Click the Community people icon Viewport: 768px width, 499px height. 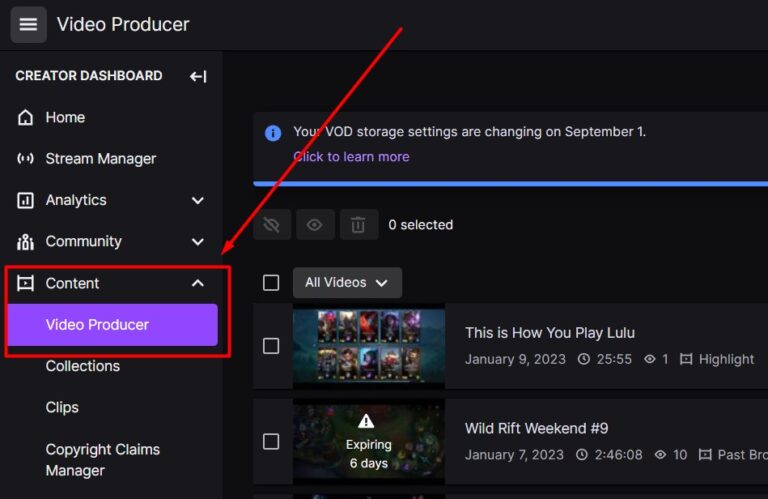click(25, 241)
